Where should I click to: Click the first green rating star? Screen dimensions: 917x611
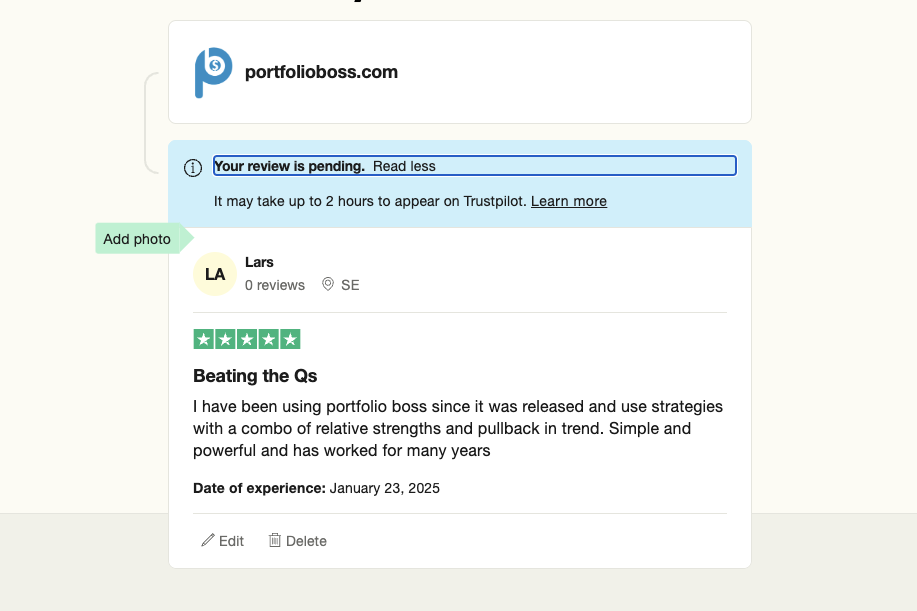point(203,340)
